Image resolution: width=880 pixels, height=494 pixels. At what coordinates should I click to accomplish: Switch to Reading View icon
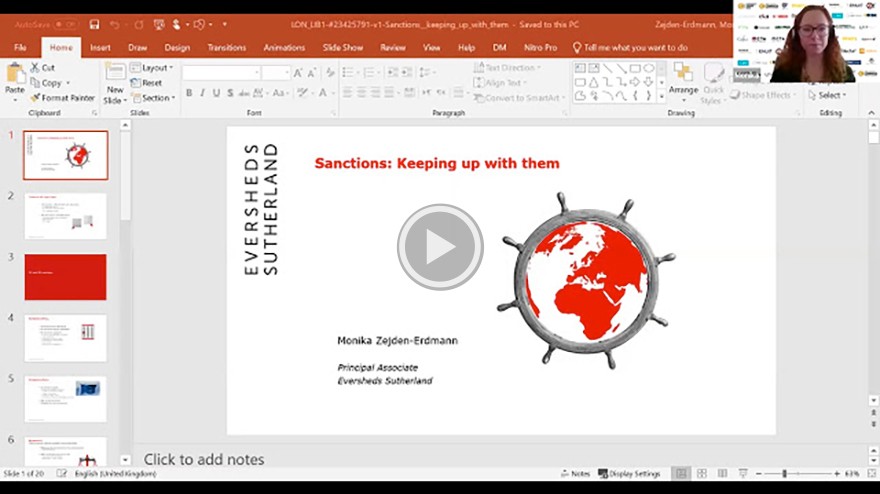(x=722, y=474)
